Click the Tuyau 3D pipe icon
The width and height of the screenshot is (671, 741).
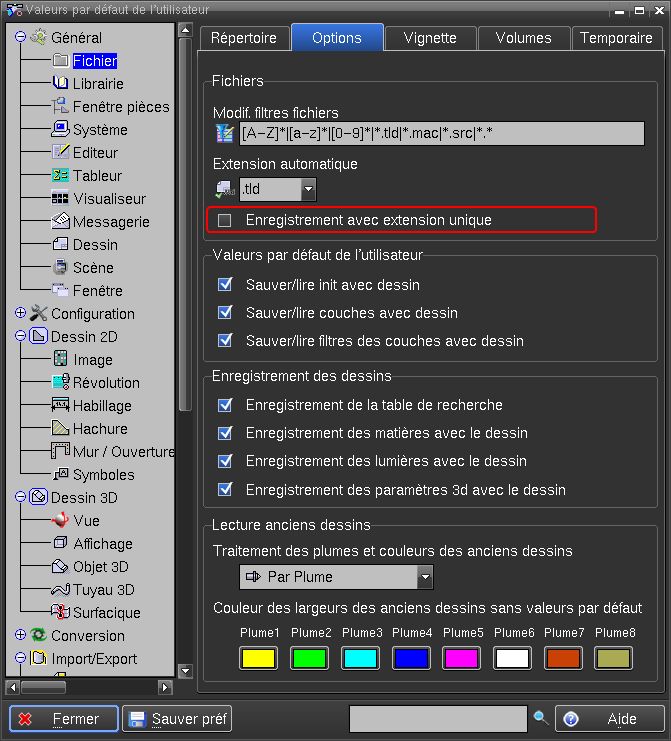[x=60, y=590]
